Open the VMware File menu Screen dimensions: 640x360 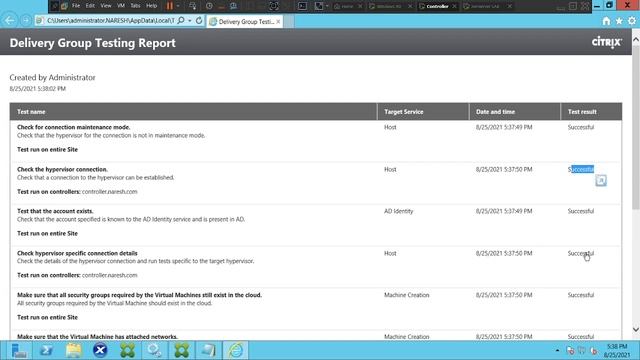76,6
